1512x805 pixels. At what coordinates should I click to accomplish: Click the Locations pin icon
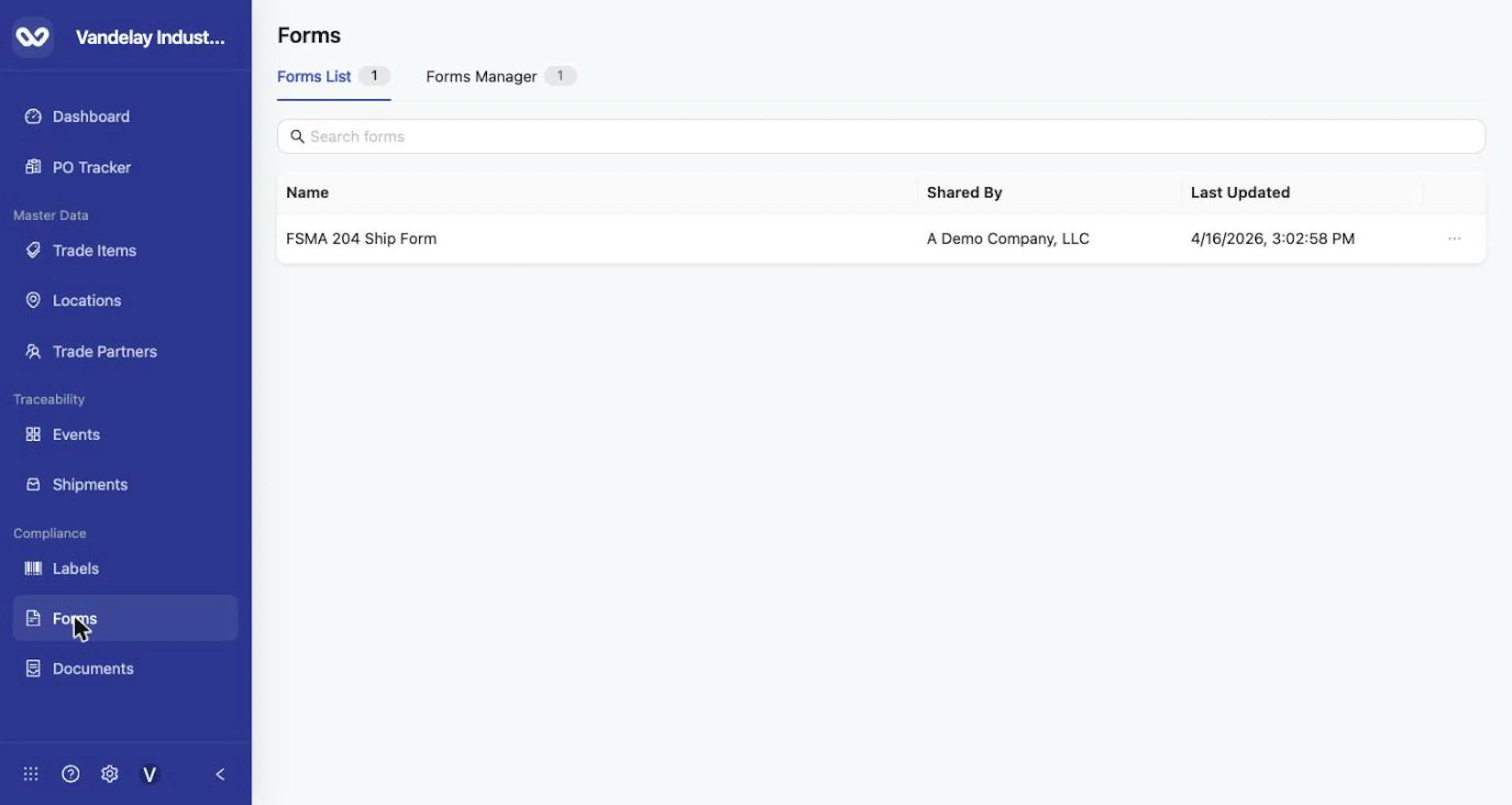[x=33, y=300]
